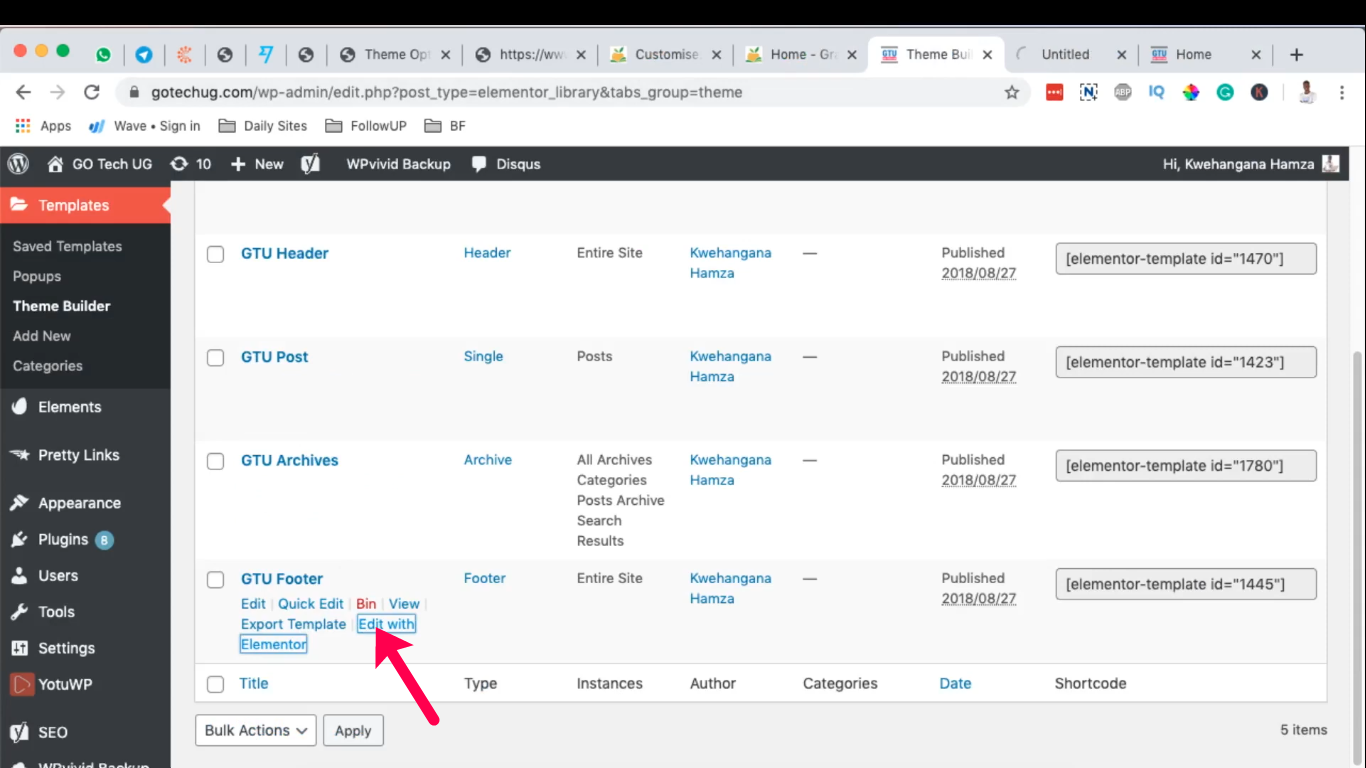Click the Yoast SEO icon in admin bar

point(311,164)
